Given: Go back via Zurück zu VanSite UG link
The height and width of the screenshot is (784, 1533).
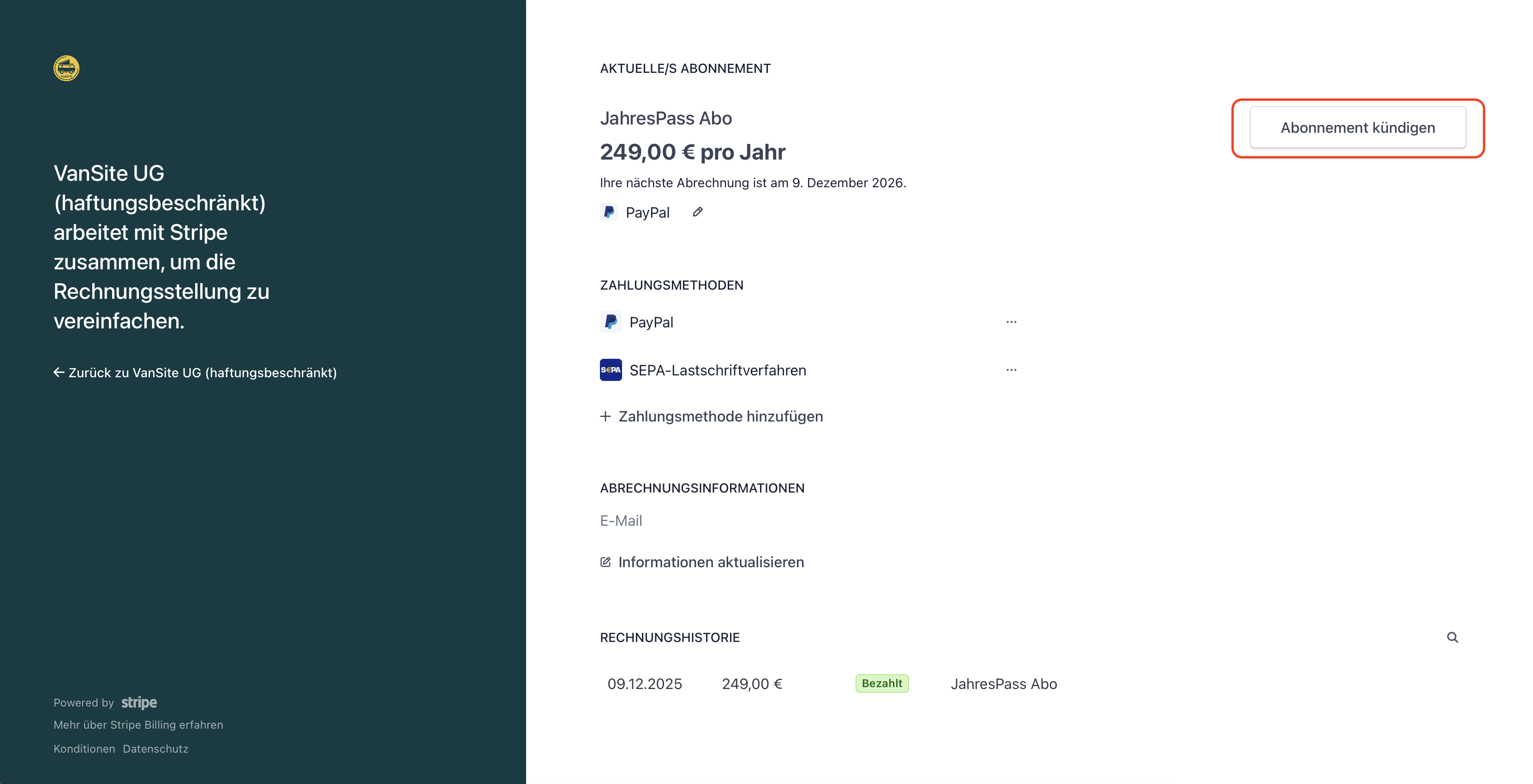Looking at the screenshot, I should [x=202, y=372].
